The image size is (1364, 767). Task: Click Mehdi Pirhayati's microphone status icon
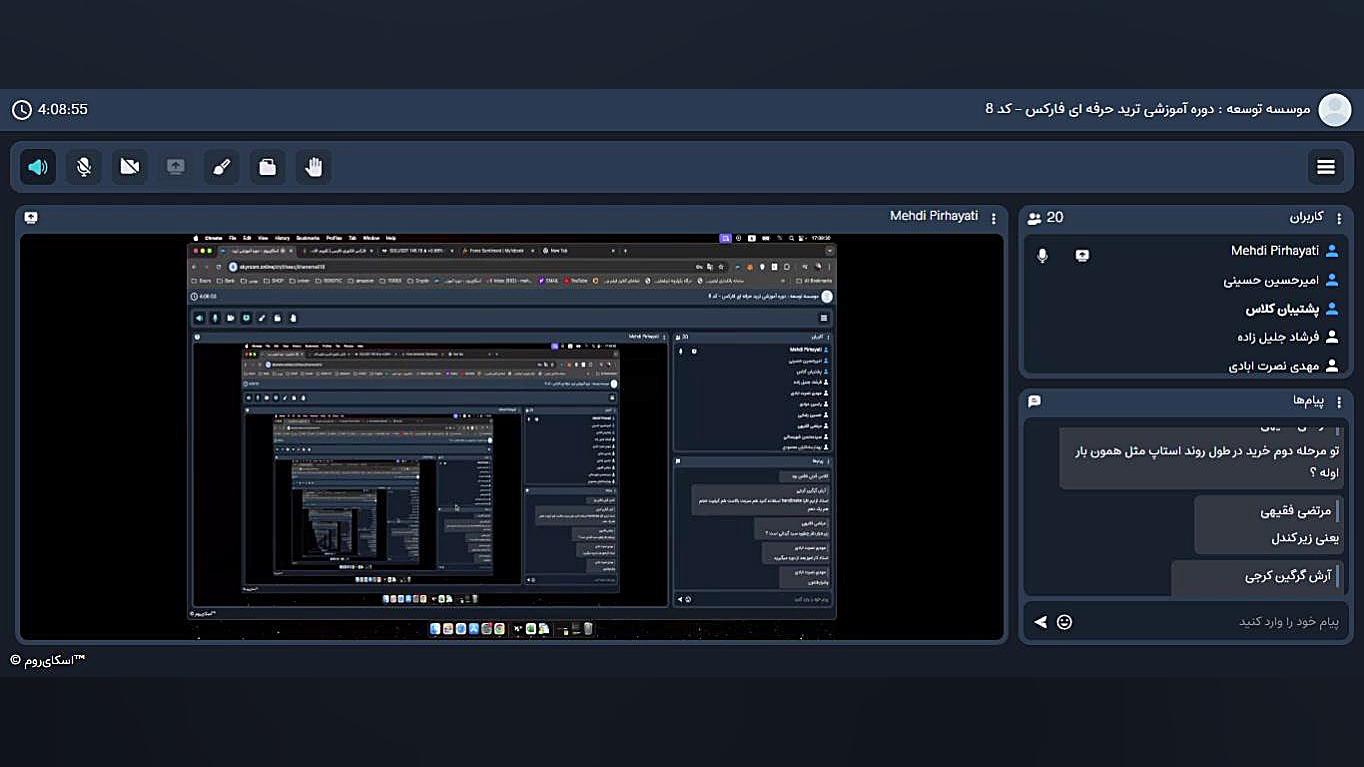click(1042, 256)
